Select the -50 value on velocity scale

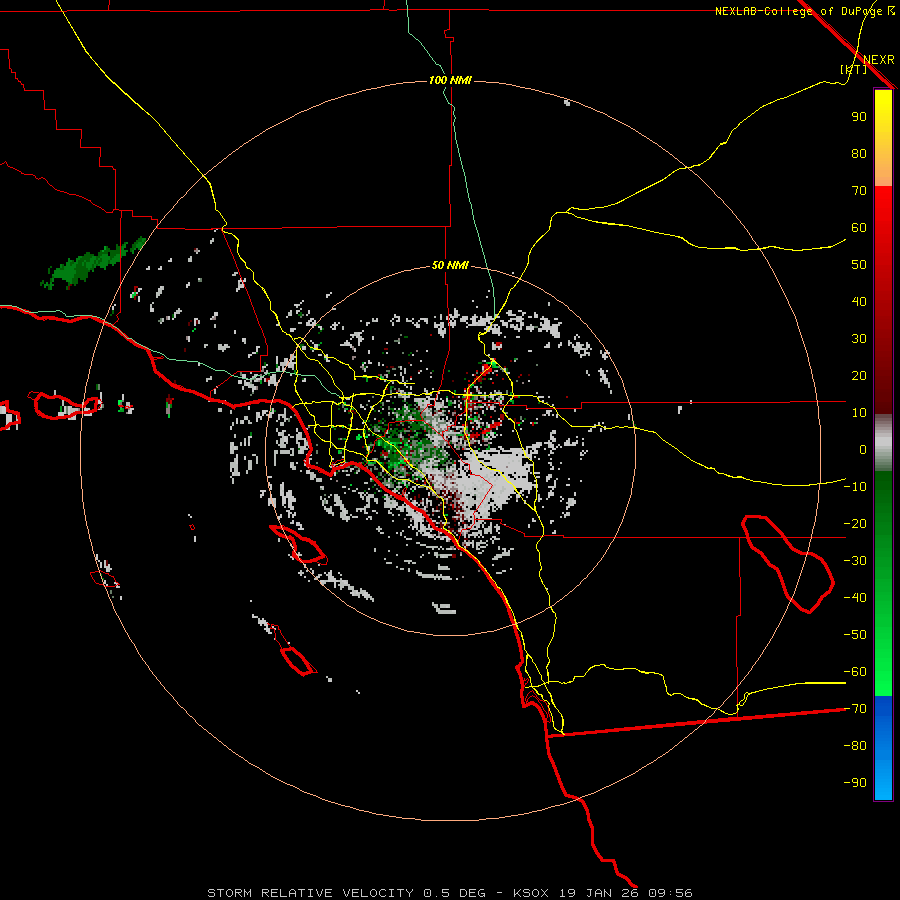(855, 634)
